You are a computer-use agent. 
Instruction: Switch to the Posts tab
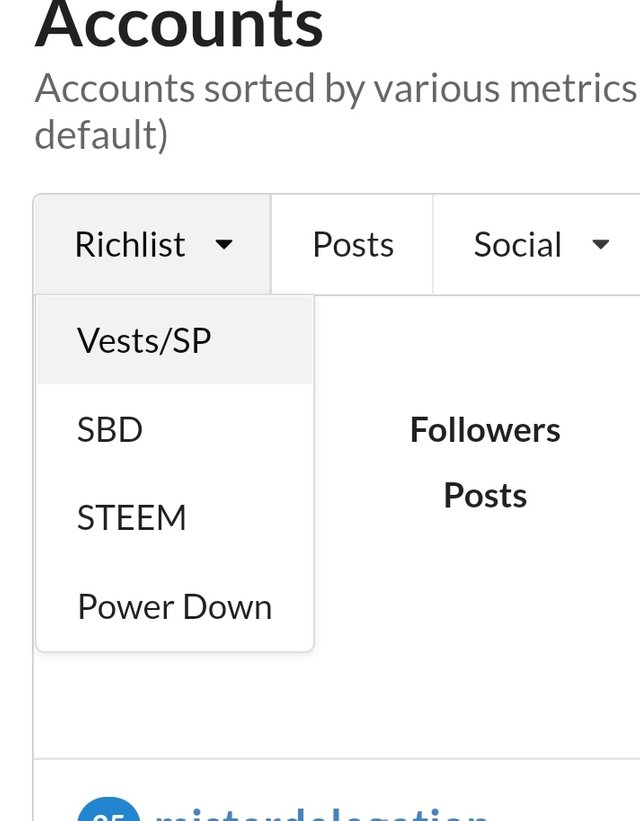pos(352,245)
